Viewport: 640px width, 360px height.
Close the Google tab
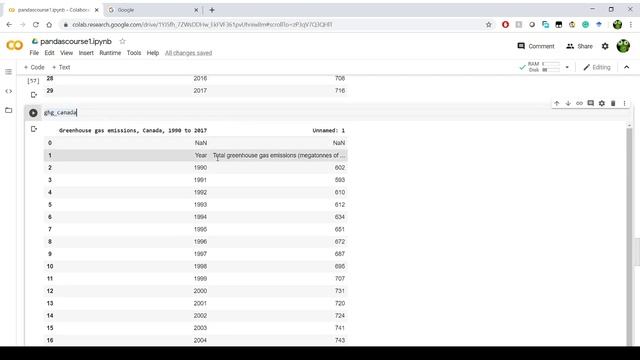[196, 10]
